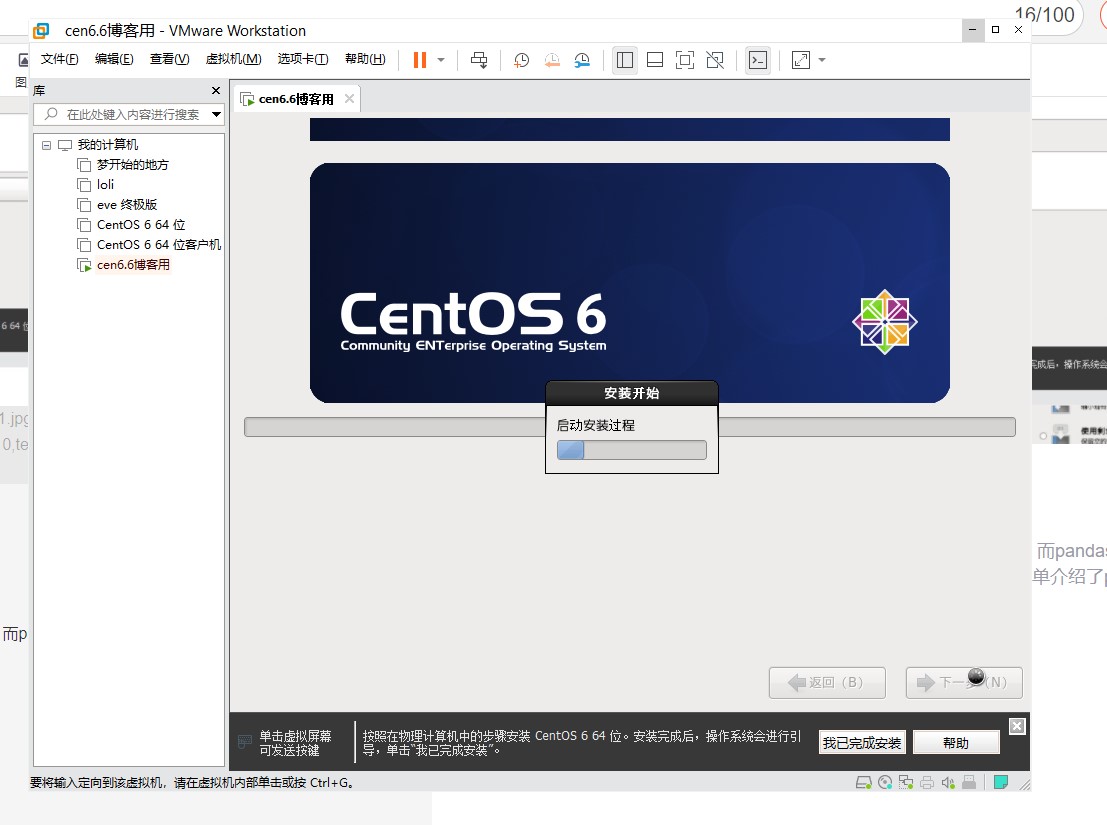Click the 下一步 (N) next button

click(964, 682)
